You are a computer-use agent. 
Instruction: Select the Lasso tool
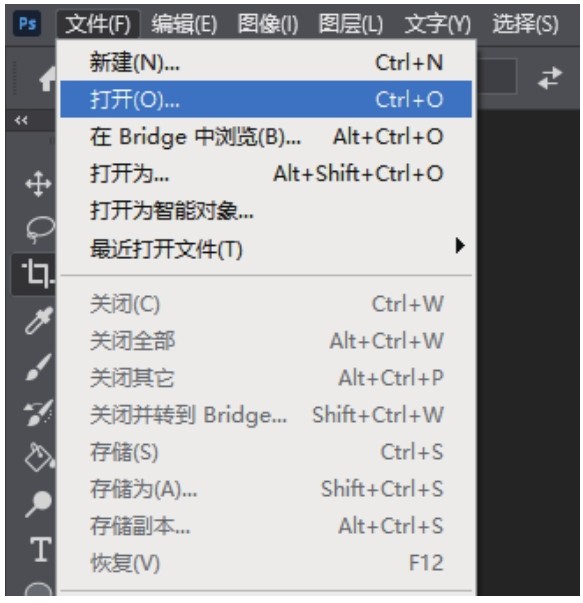coord(40,229)
